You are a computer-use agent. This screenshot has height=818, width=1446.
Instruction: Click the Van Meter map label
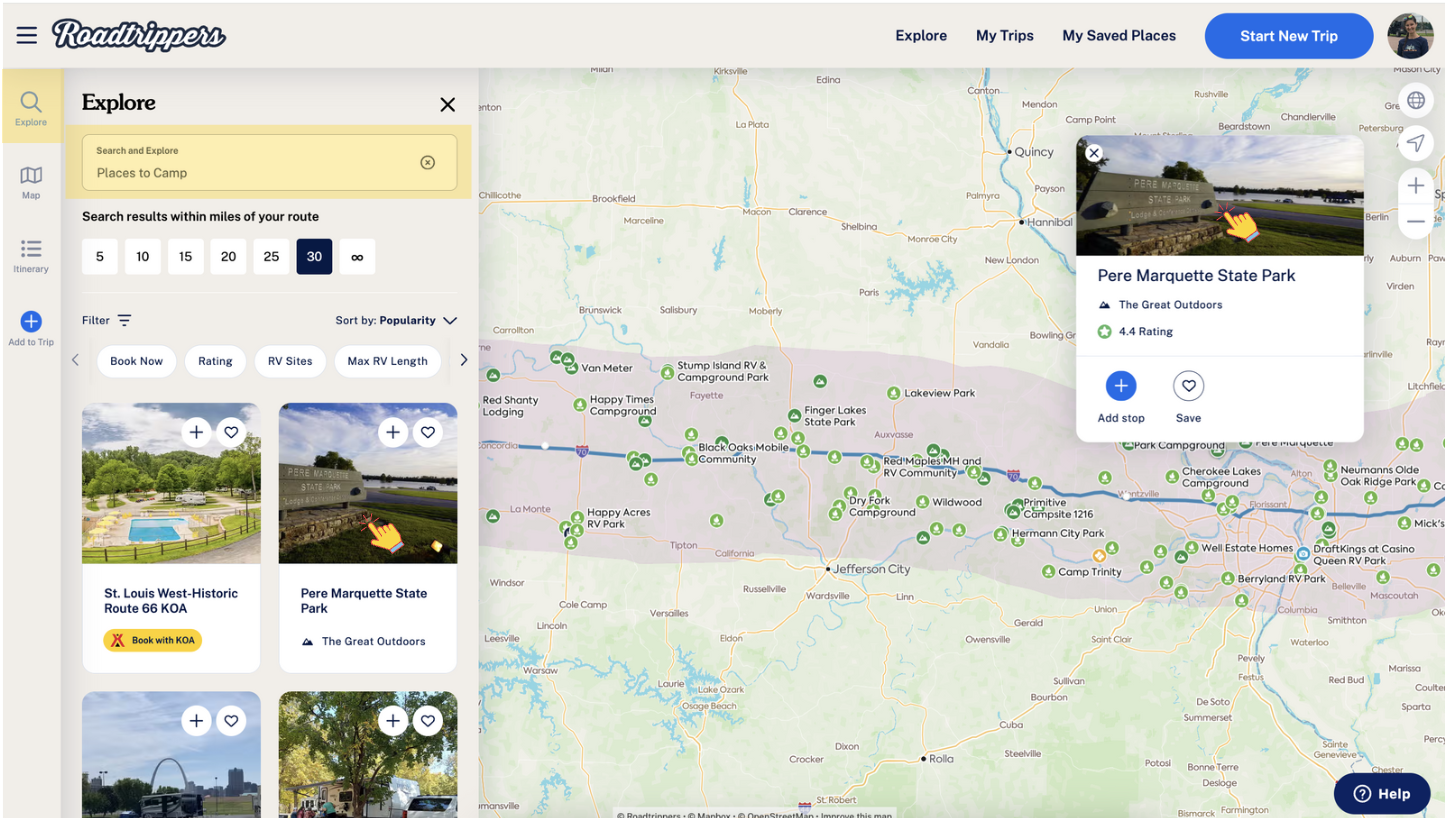tap(607, 368)
